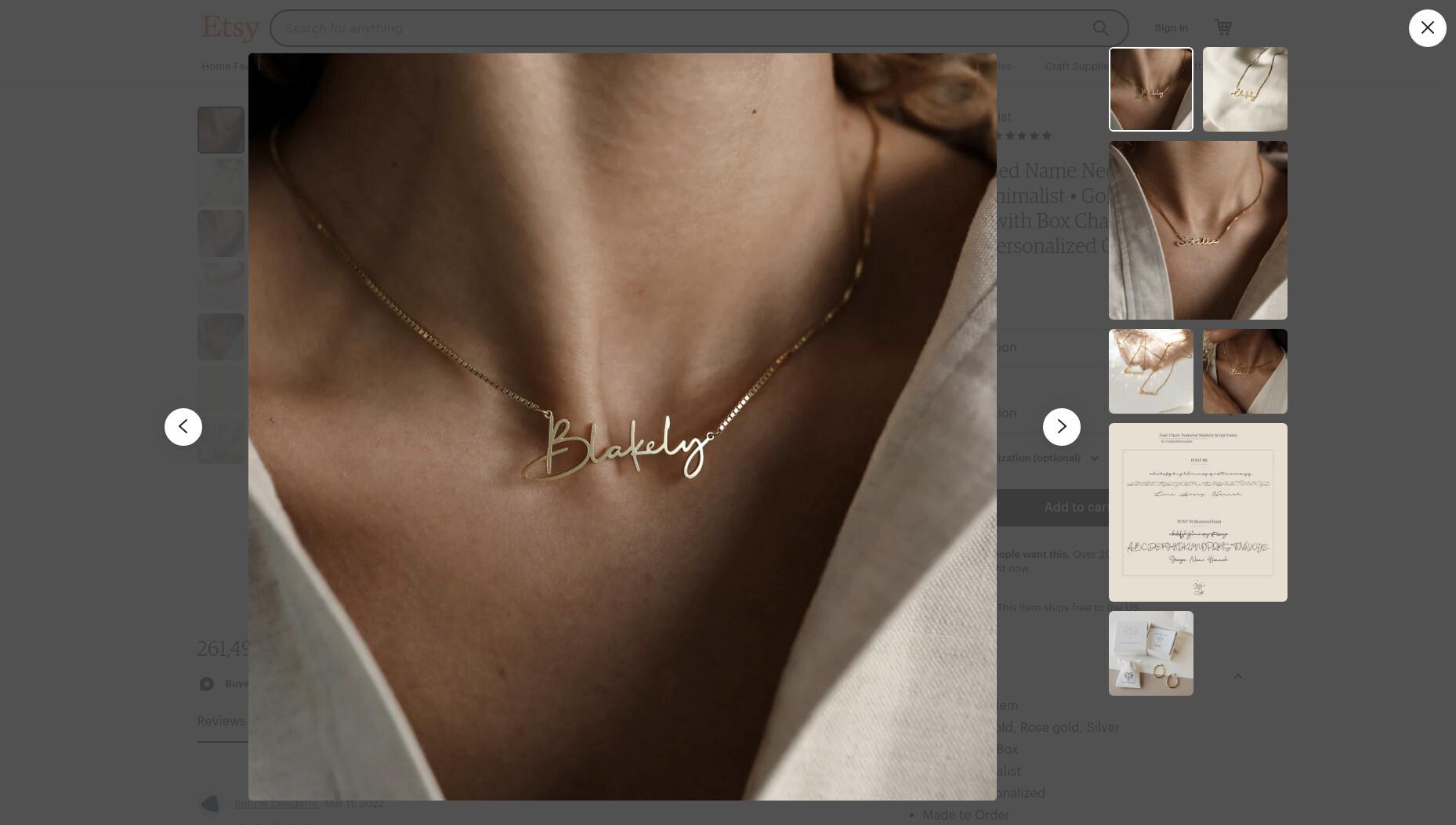Open the shopping cart
The width and height of the screenshot is (1456, 825).
[1223, 27]
